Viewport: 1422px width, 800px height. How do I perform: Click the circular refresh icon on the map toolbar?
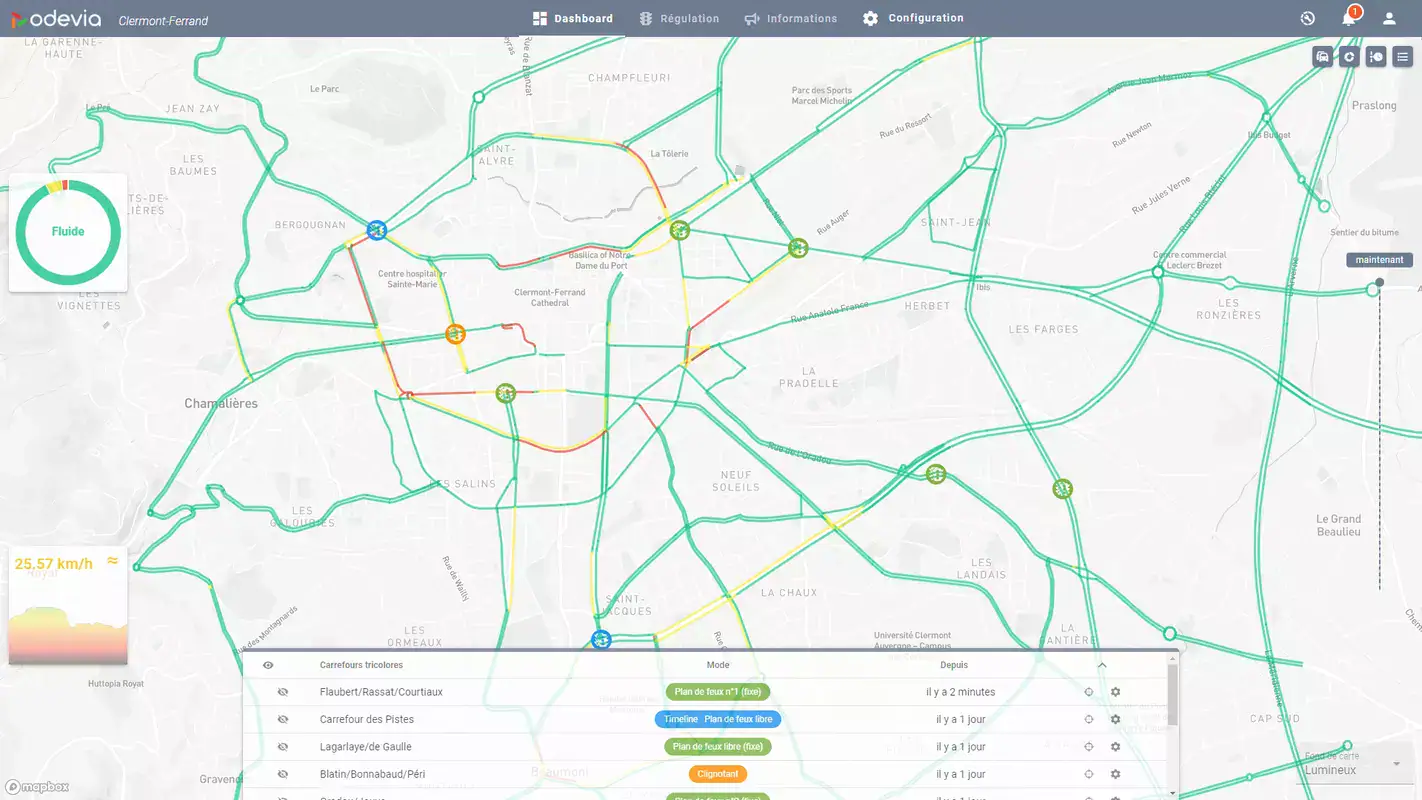click(1349, 56)
